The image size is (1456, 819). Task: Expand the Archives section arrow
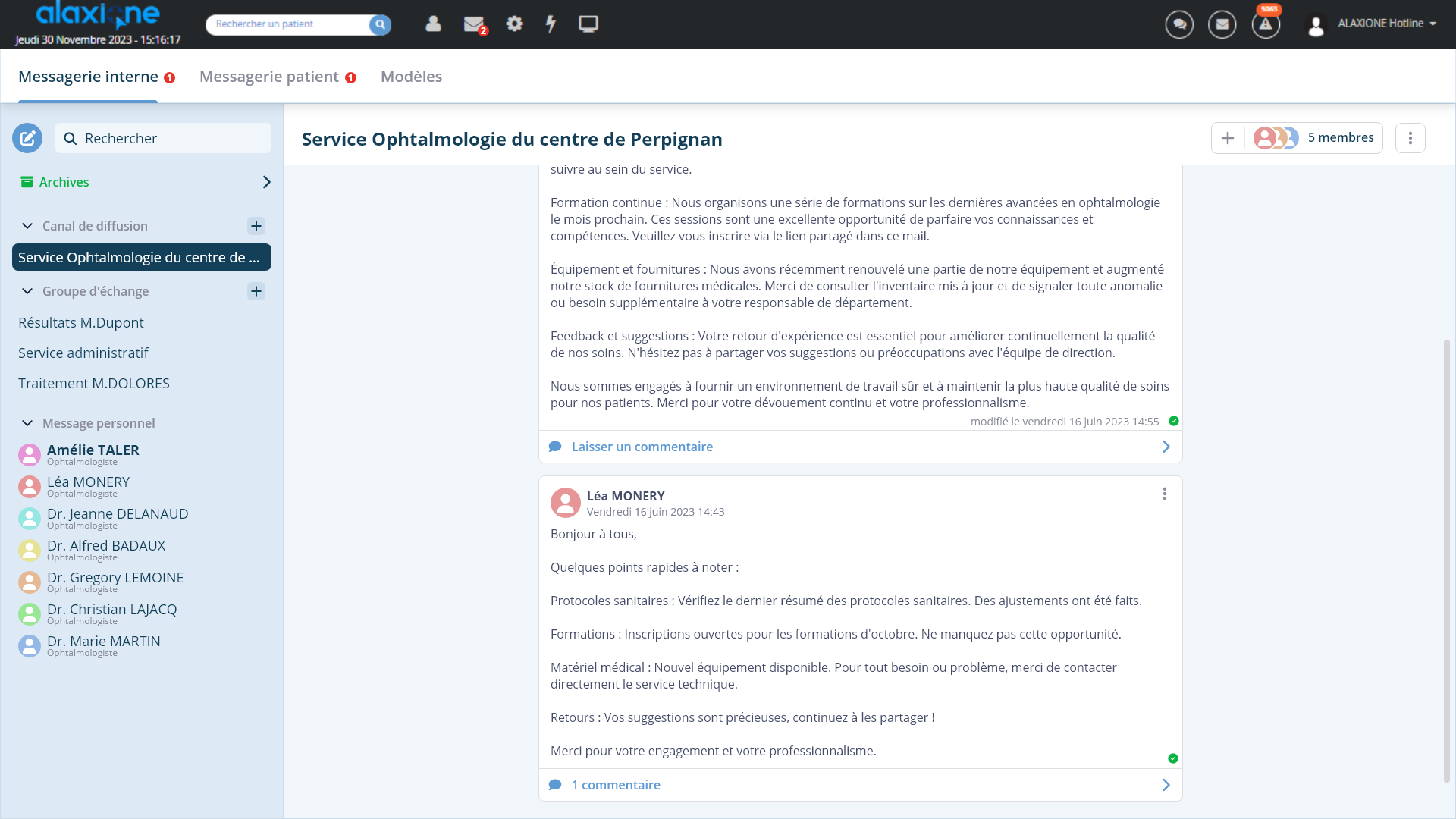point(266,182)
